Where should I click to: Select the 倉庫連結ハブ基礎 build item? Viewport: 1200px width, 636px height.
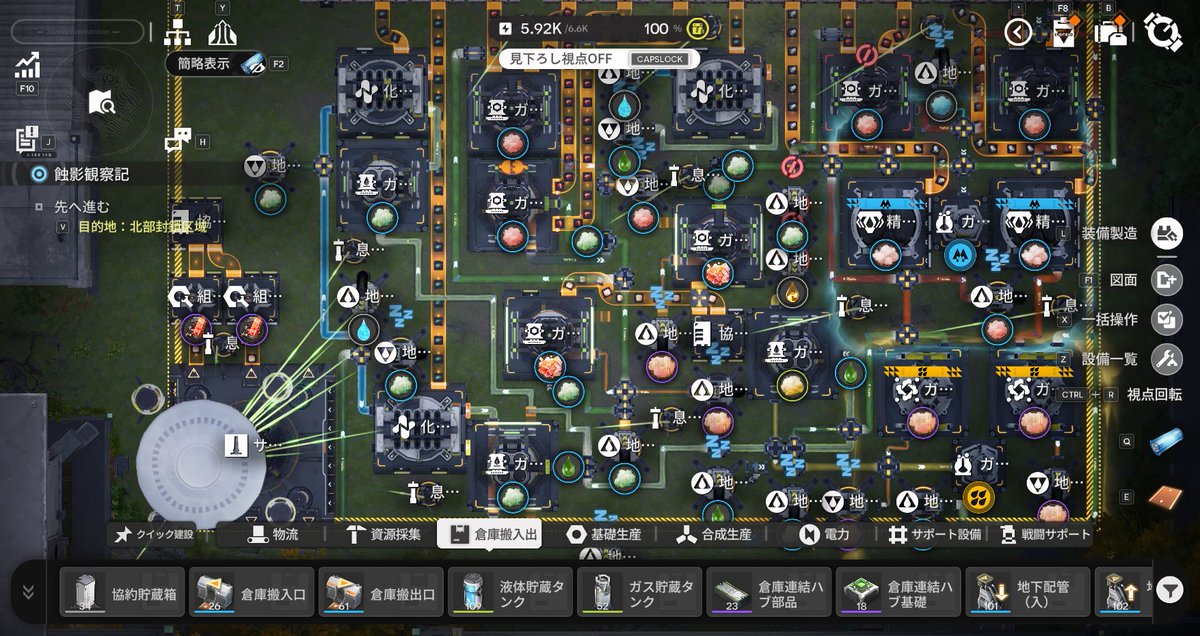pyautogui.click(x=899, y=591)
